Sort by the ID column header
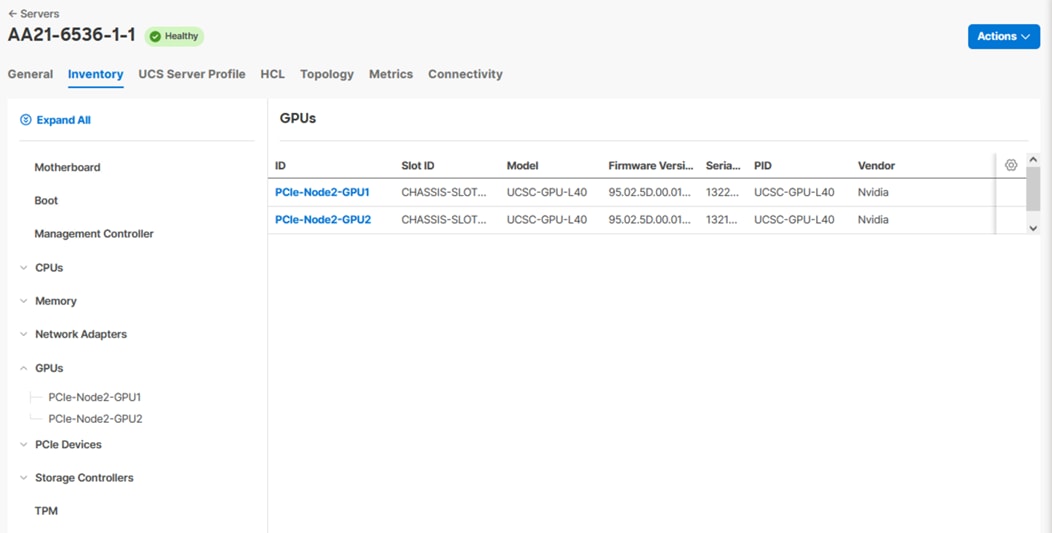The image size is (1052, 533). coord(280,165)
